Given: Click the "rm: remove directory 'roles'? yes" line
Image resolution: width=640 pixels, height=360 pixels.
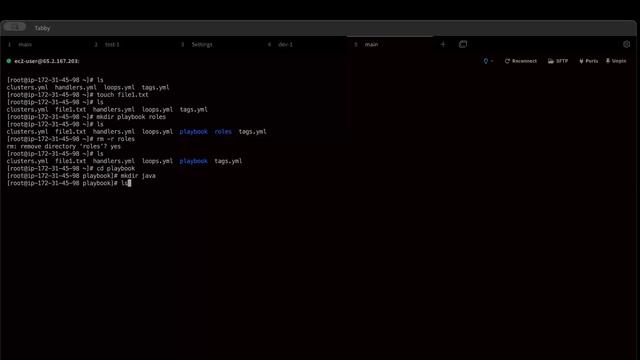Looking at the screenshot, I should (x=64, y=147).
